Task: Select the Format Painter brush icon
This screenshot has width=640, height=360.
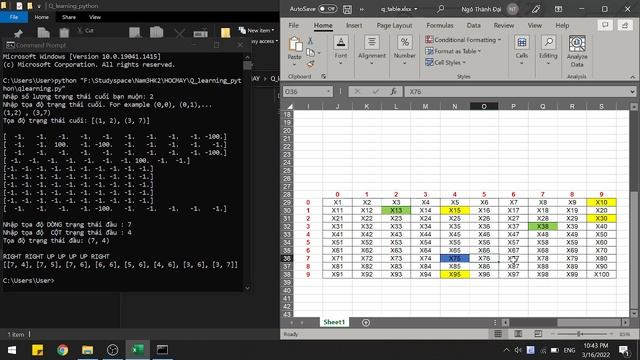Action: 311,64
